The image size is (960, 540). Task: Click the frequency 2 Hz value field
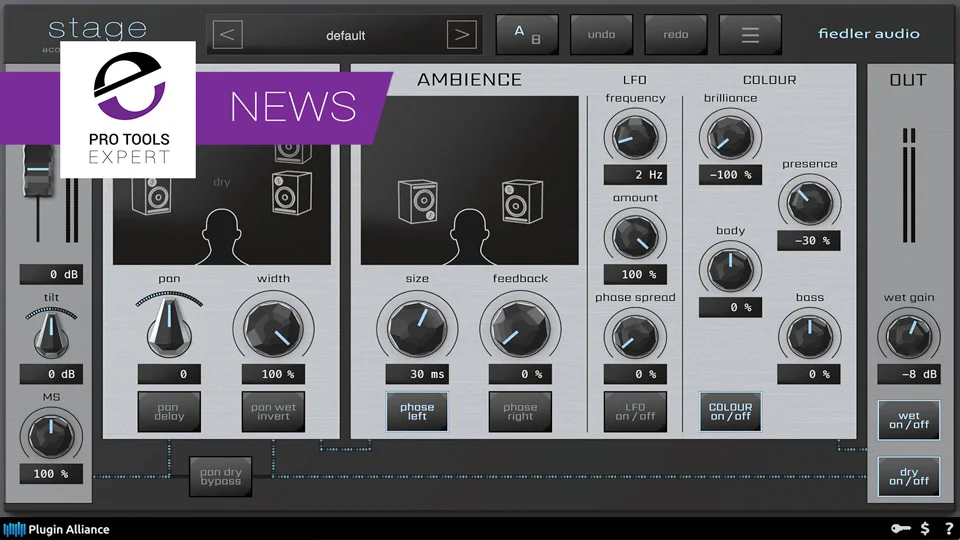635,174
